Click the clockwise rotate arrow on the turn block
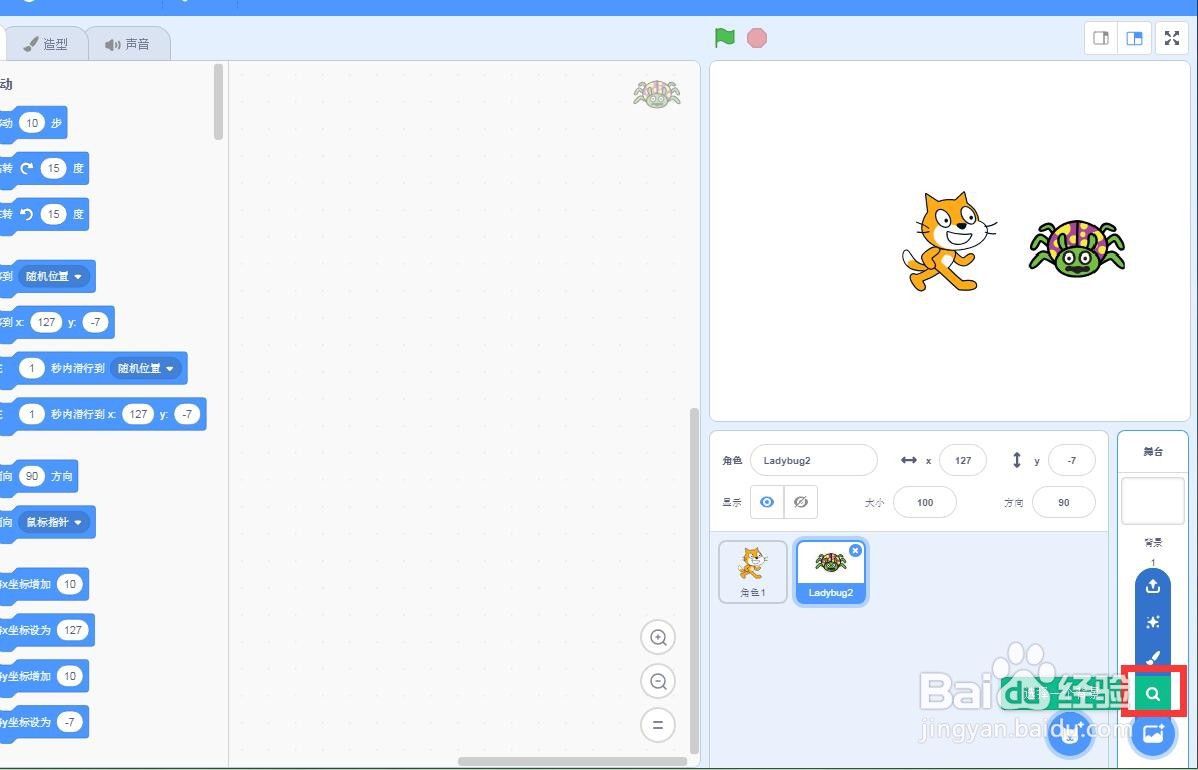Image resolution: width=1198 pixels, height=770 pixels. tap(28, 168)
